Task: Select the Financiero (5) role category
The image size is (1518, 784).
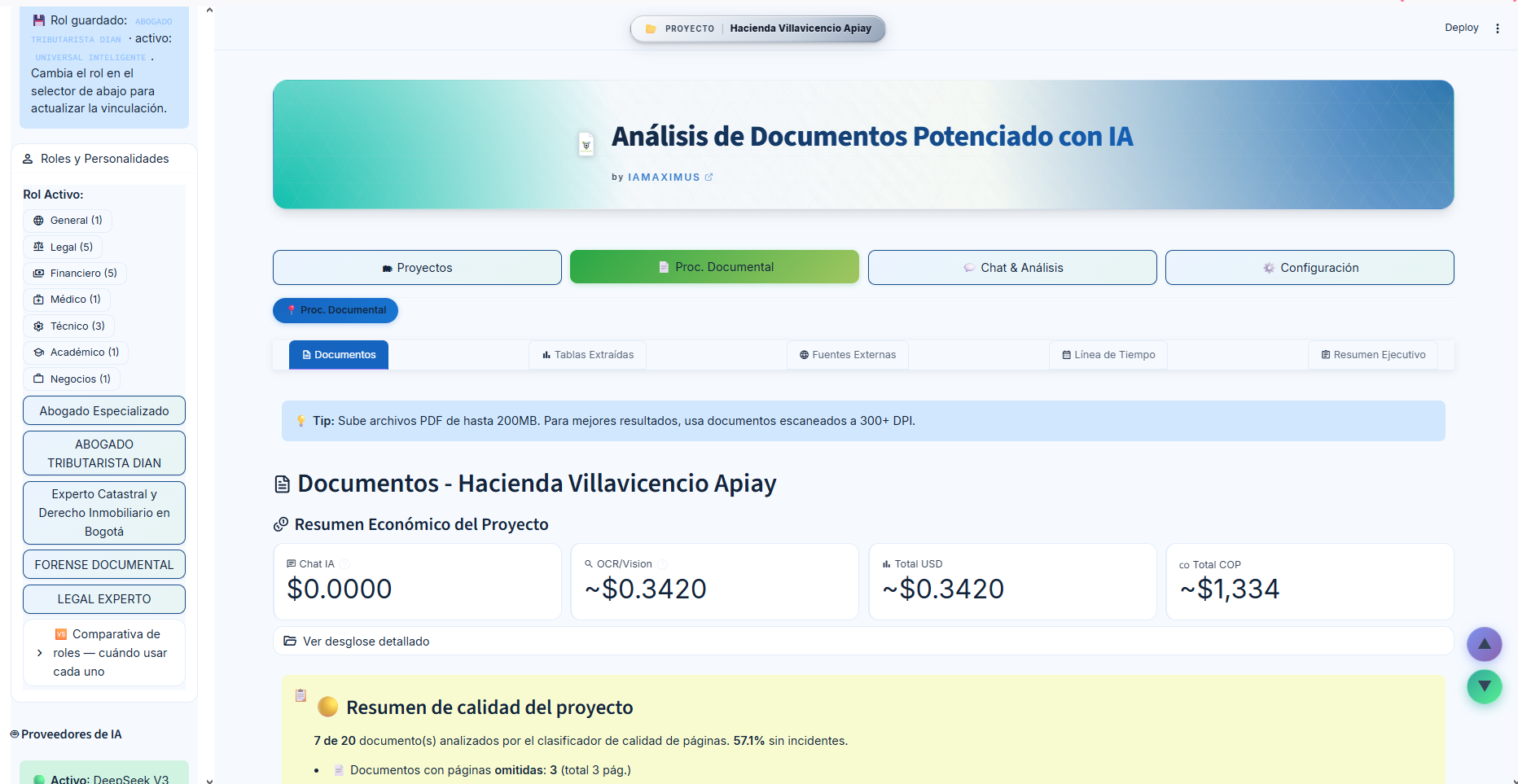Action: click(x=75, y=274)
